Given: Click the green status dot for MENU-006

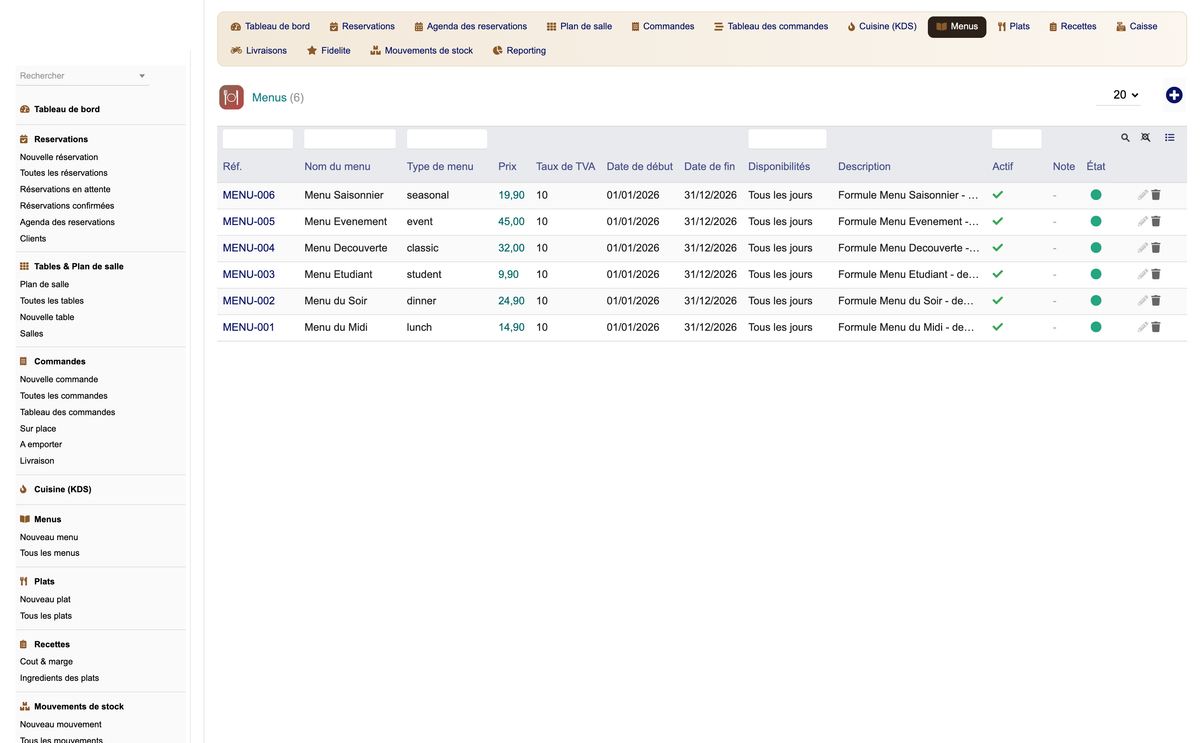Looking at the screenshot, I should [1096, 195].
